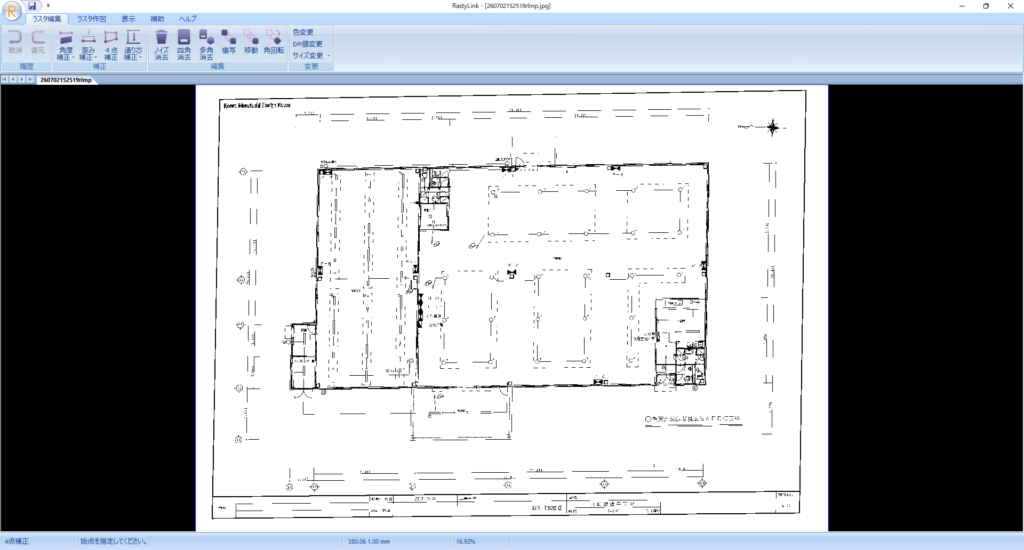
Task: Click the floor plan drawing canvas
Action: [x=511, y=308]
